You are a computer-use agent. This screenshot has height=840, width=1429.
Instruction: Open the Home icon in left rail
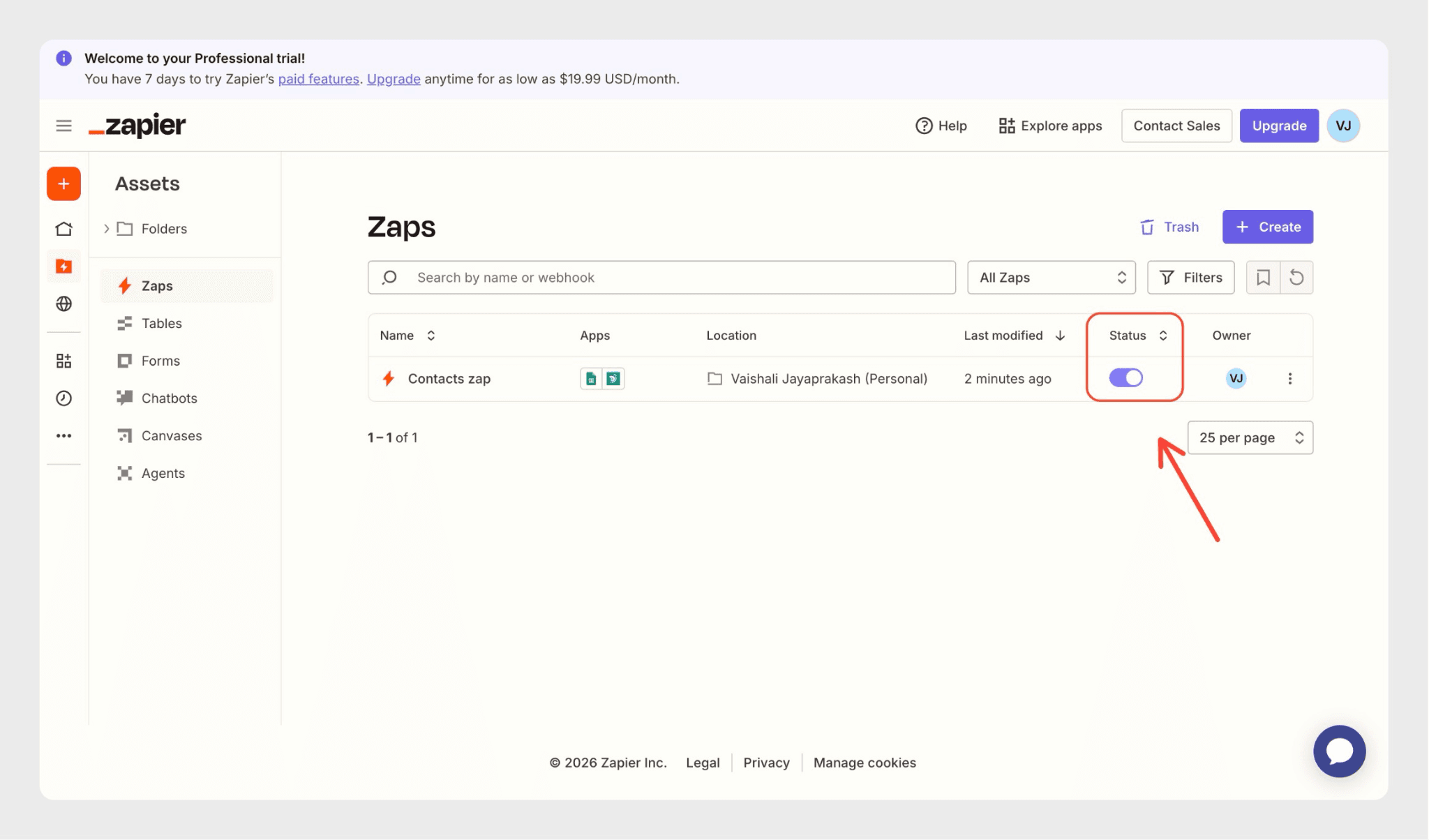coord(63,229)
